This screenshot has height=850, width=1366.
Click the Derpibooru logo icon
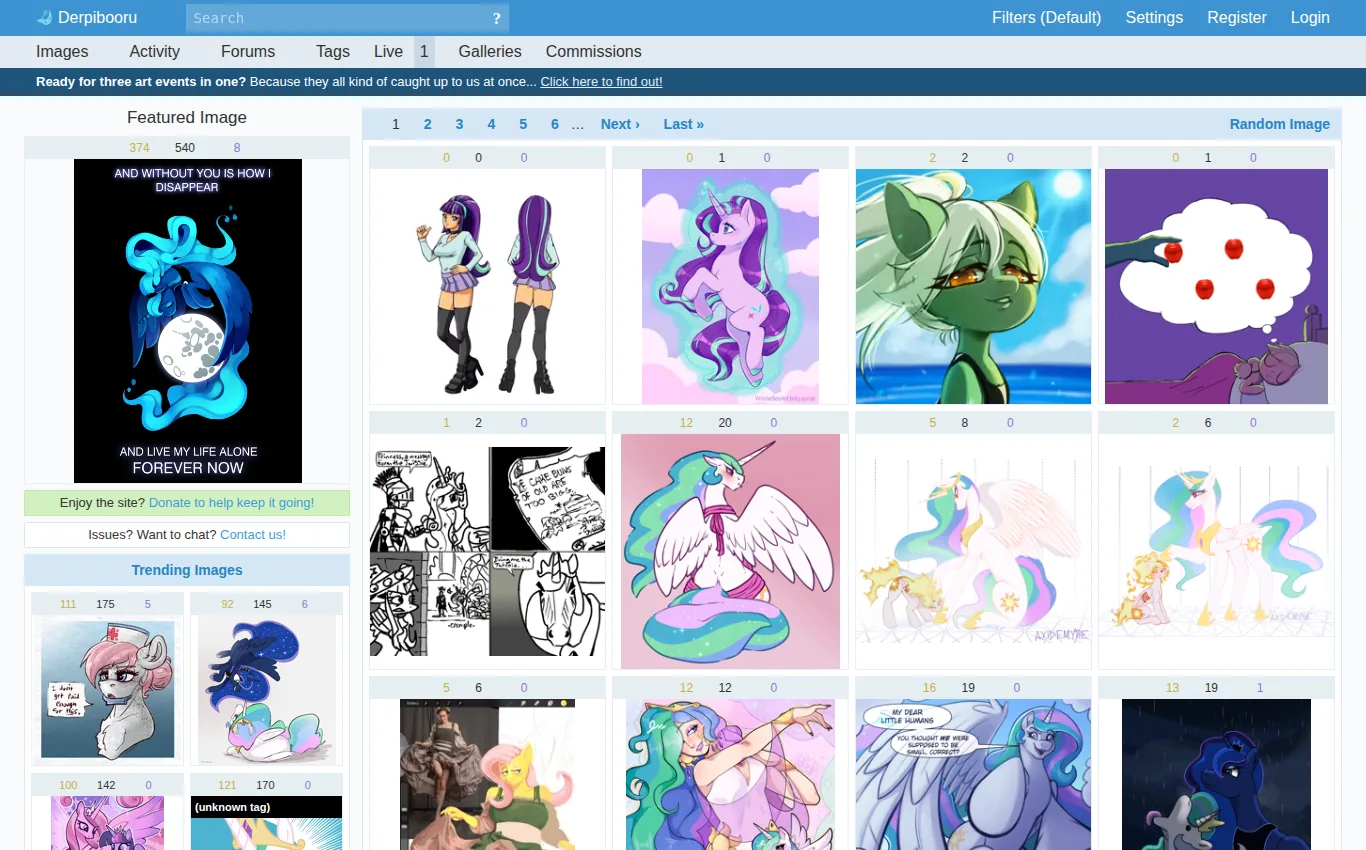pos(44,18)
